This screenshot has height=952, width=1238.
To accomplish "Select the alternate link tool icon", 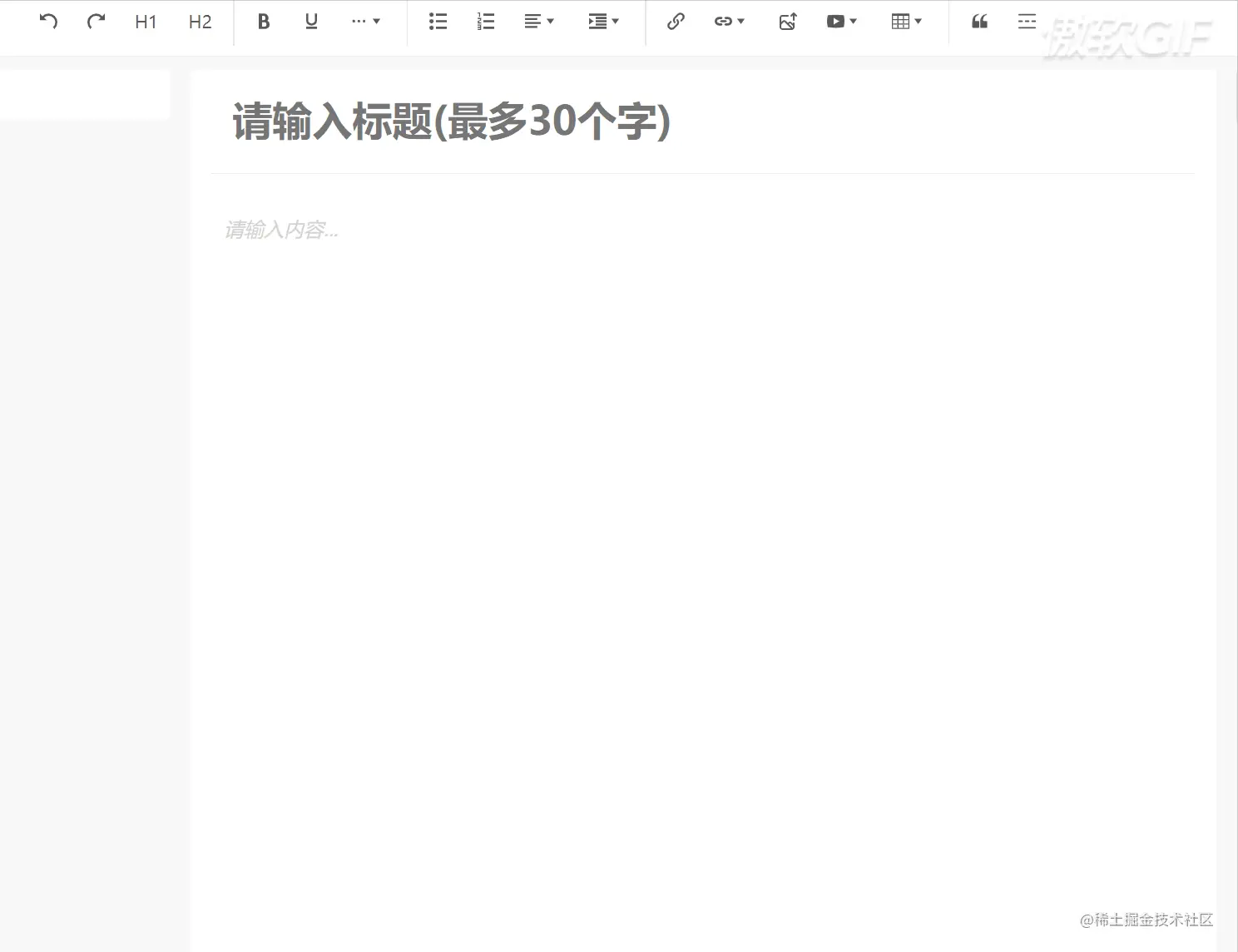I will pos(723,22).
